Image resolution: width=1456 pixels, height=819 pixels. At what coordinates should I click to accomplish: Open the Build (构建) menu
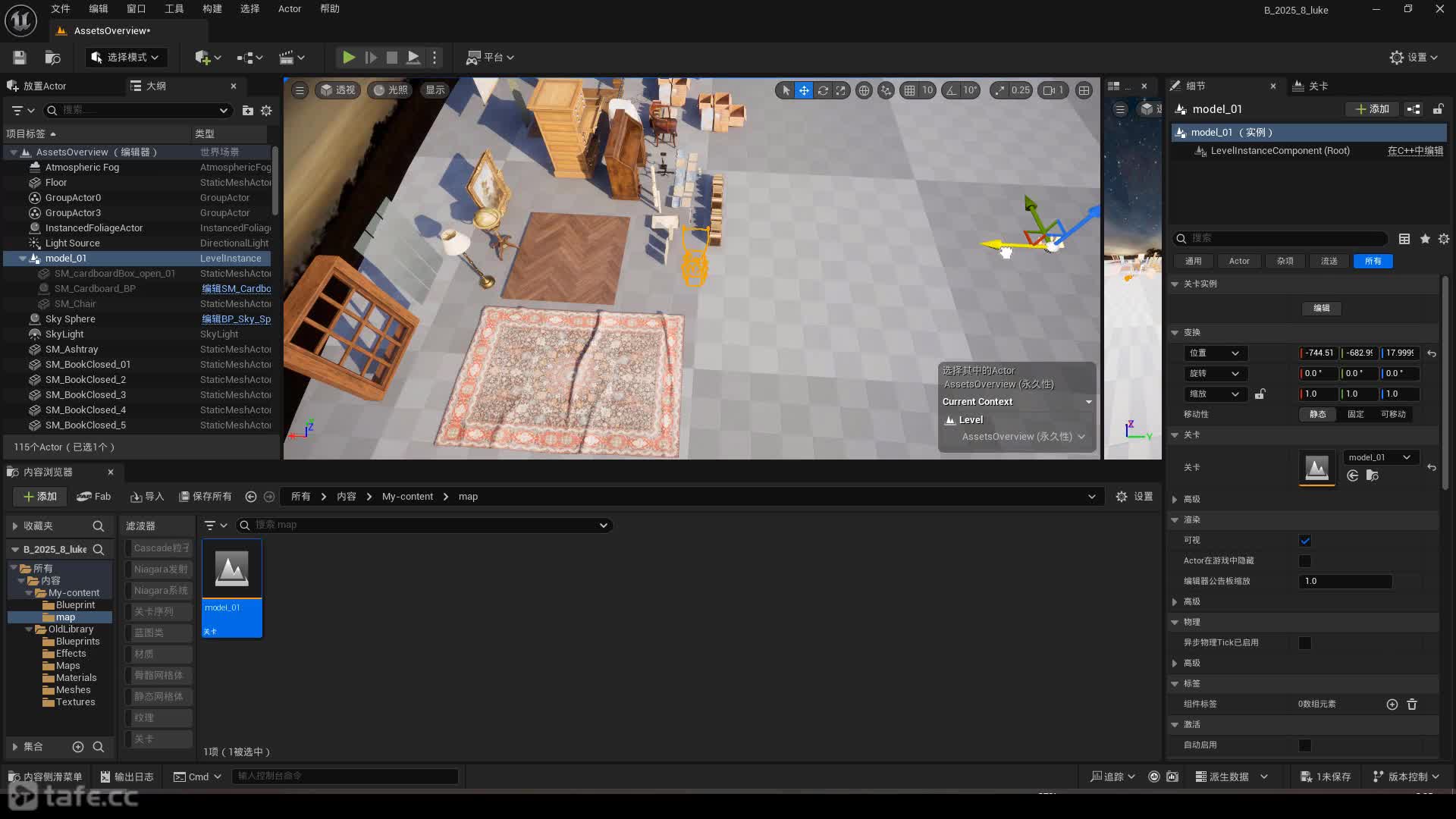pos(212,9)
